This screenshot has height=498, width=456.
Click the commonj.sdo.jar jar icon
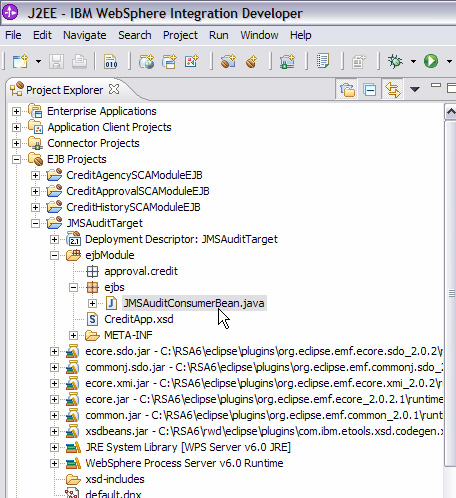pyautogui.click(x=73, y=367)
